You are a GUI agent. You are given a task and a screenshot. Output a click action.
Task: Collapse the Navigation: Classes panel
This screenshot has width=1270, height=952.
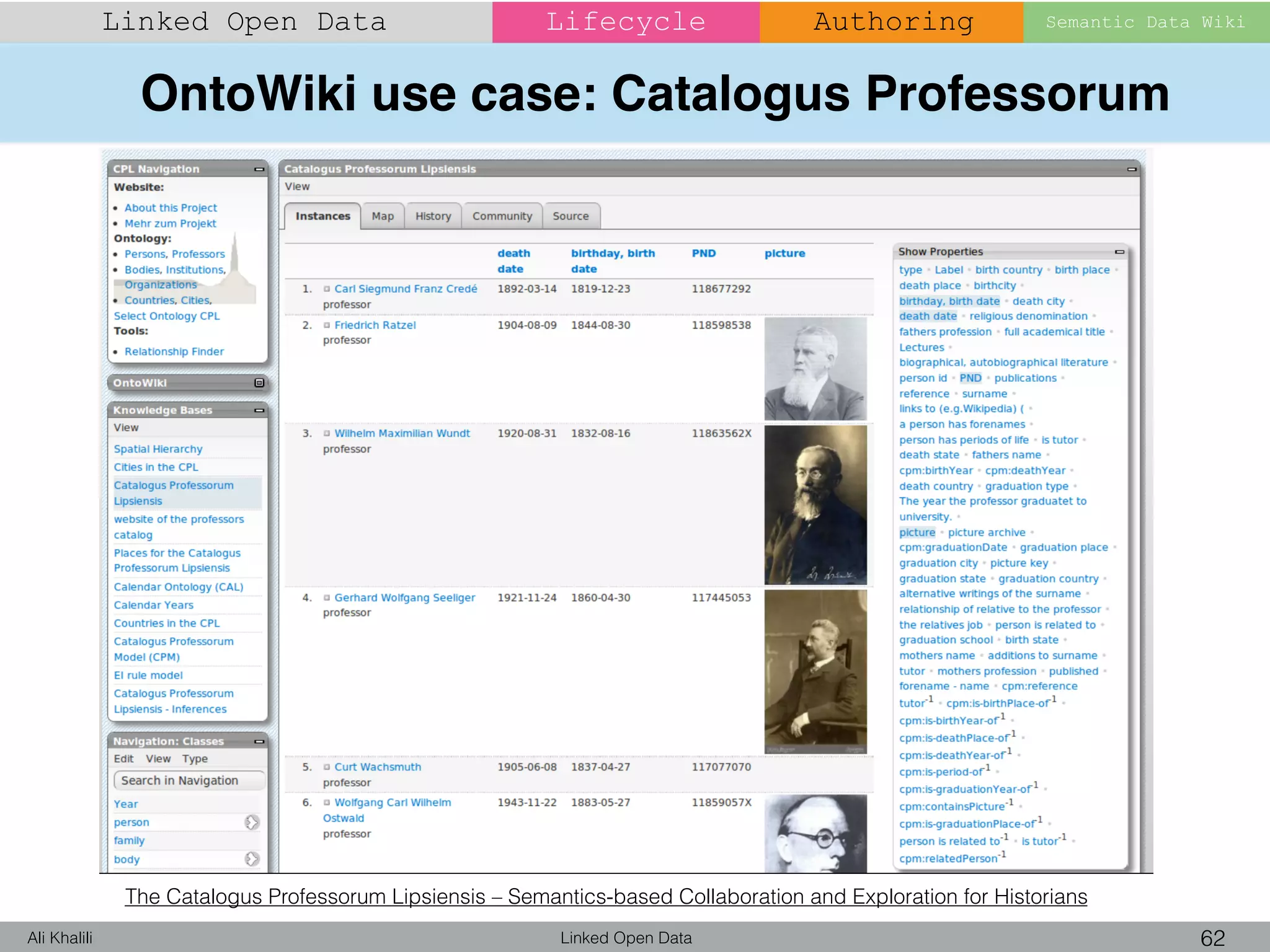point(259,741)
